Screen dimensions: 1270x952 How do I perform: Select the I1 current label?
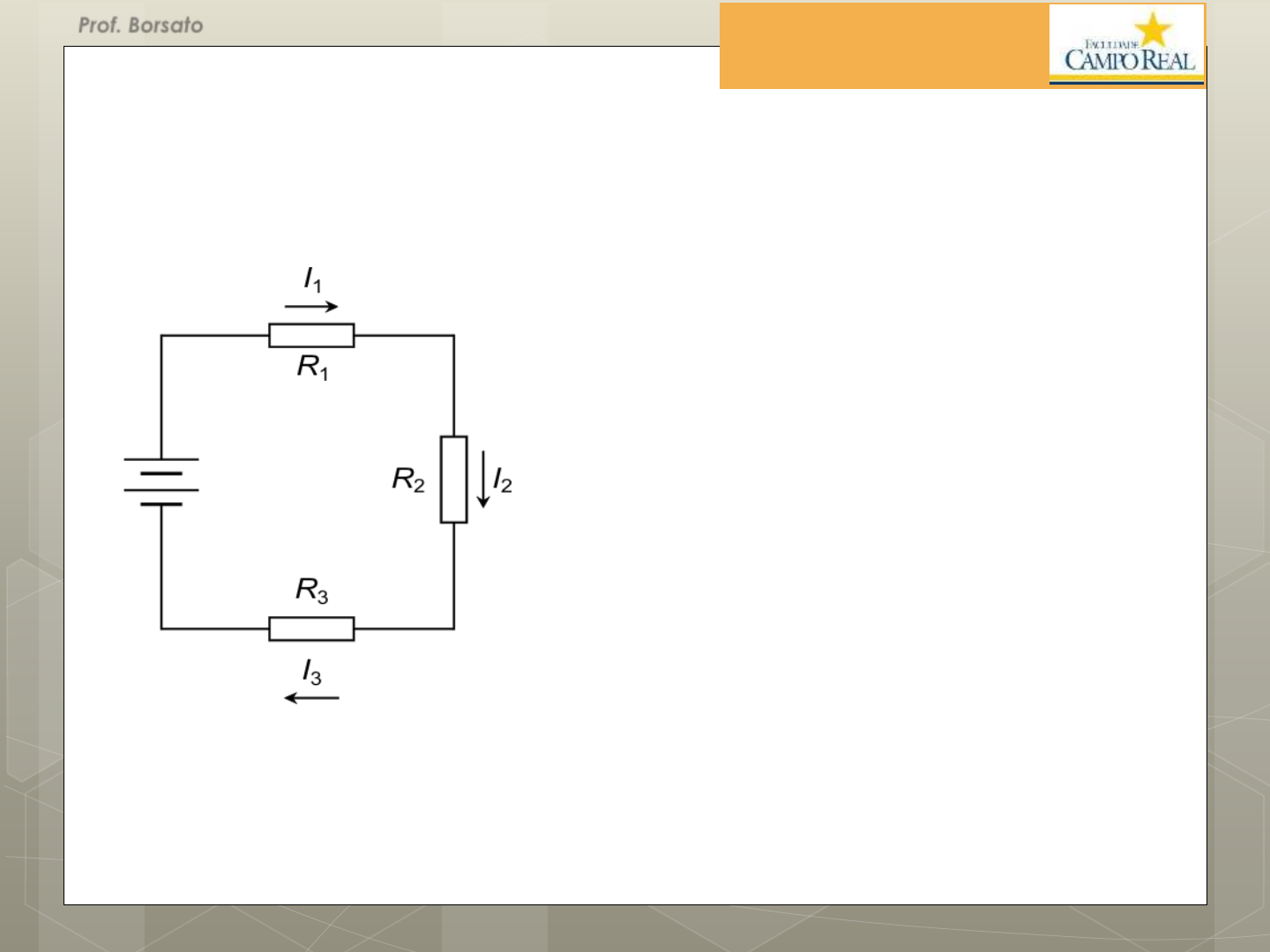point(313,279)
